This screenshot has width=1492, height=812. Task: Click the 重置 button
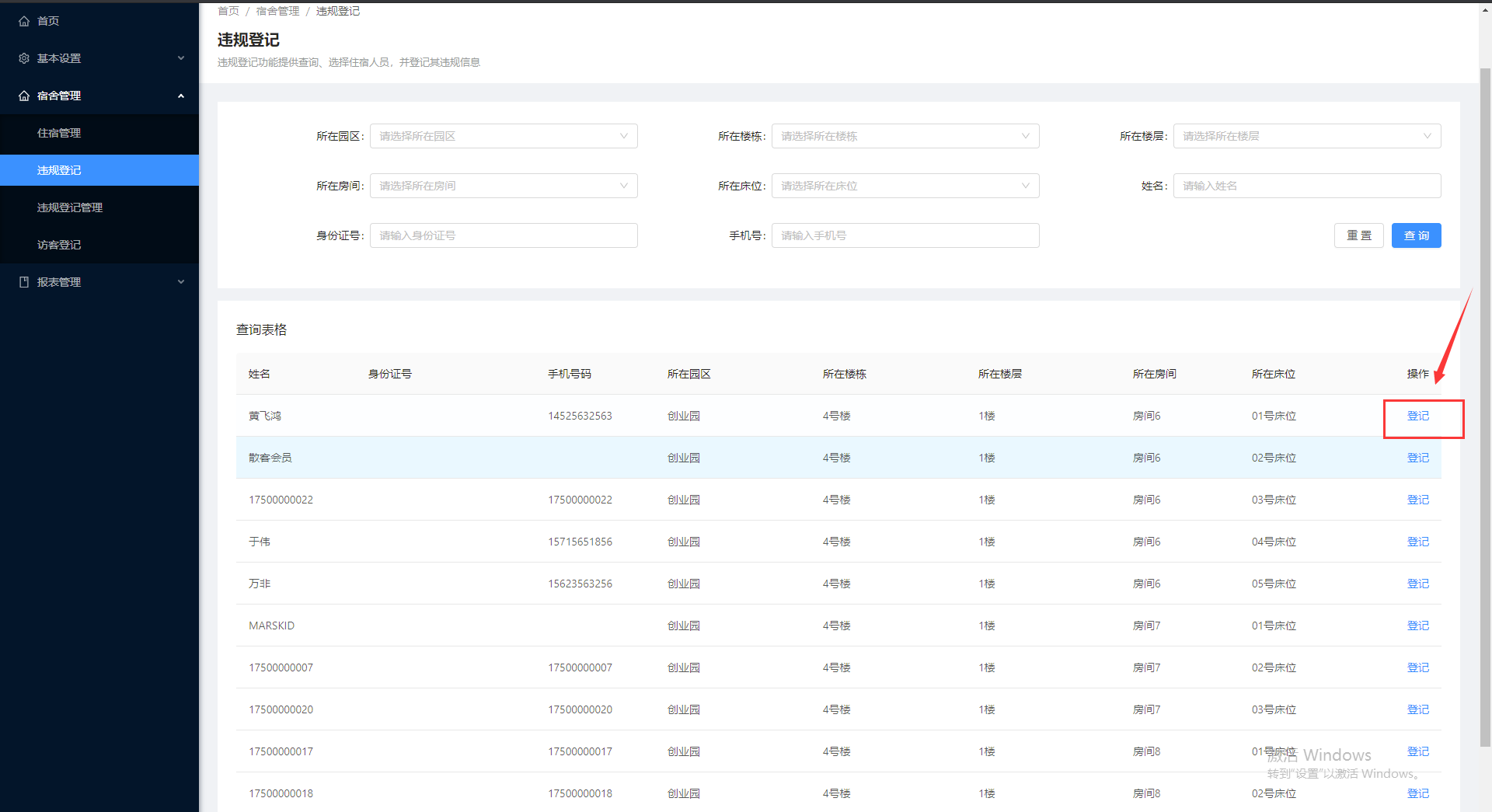(1359, 235)
